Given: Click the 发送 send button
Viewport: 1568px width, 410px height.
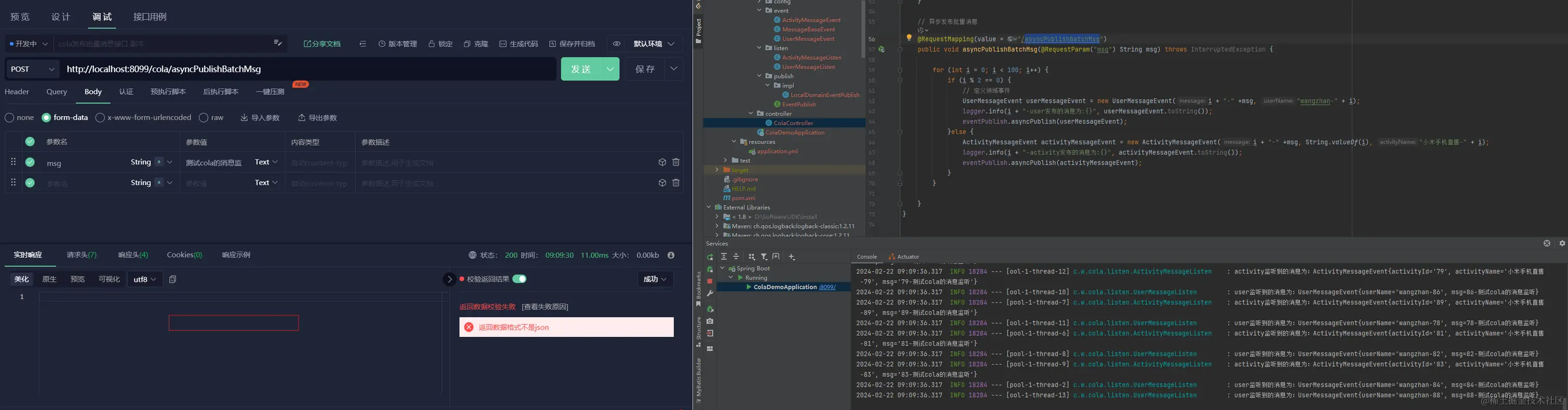Looking at the screenshot, I should pos(581,70).
